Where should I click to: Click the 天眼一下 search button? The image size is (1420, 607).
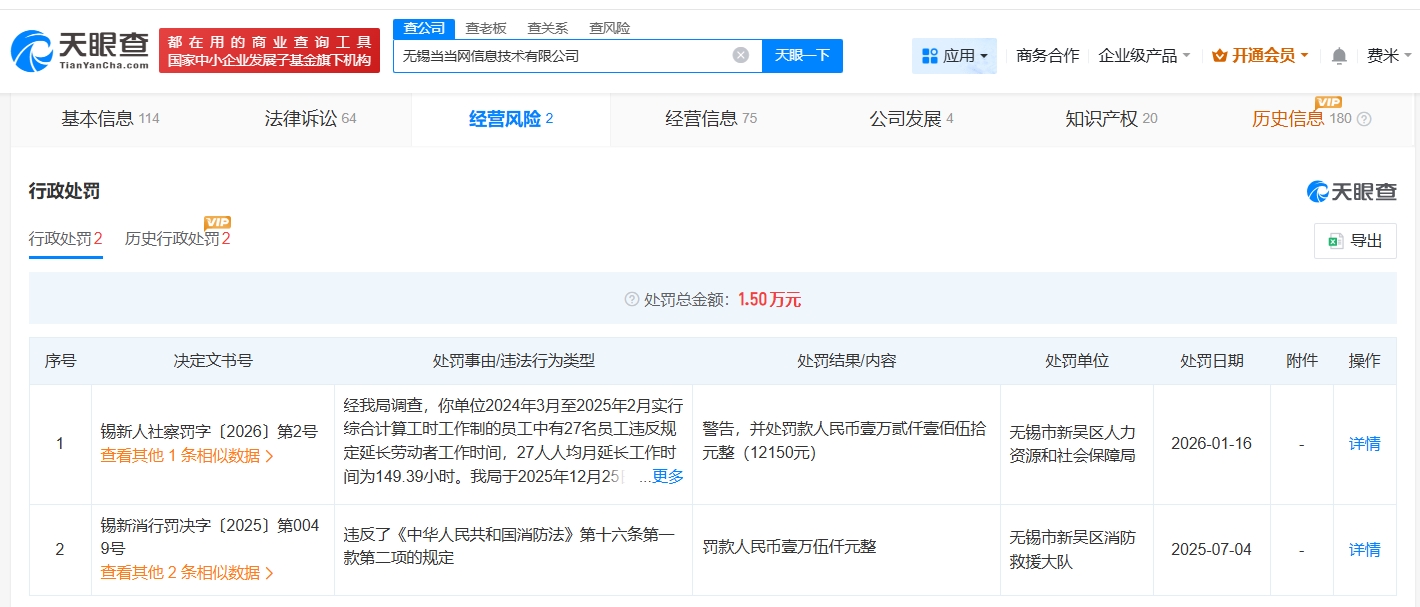pyautogui.click(x=802, y=56)
